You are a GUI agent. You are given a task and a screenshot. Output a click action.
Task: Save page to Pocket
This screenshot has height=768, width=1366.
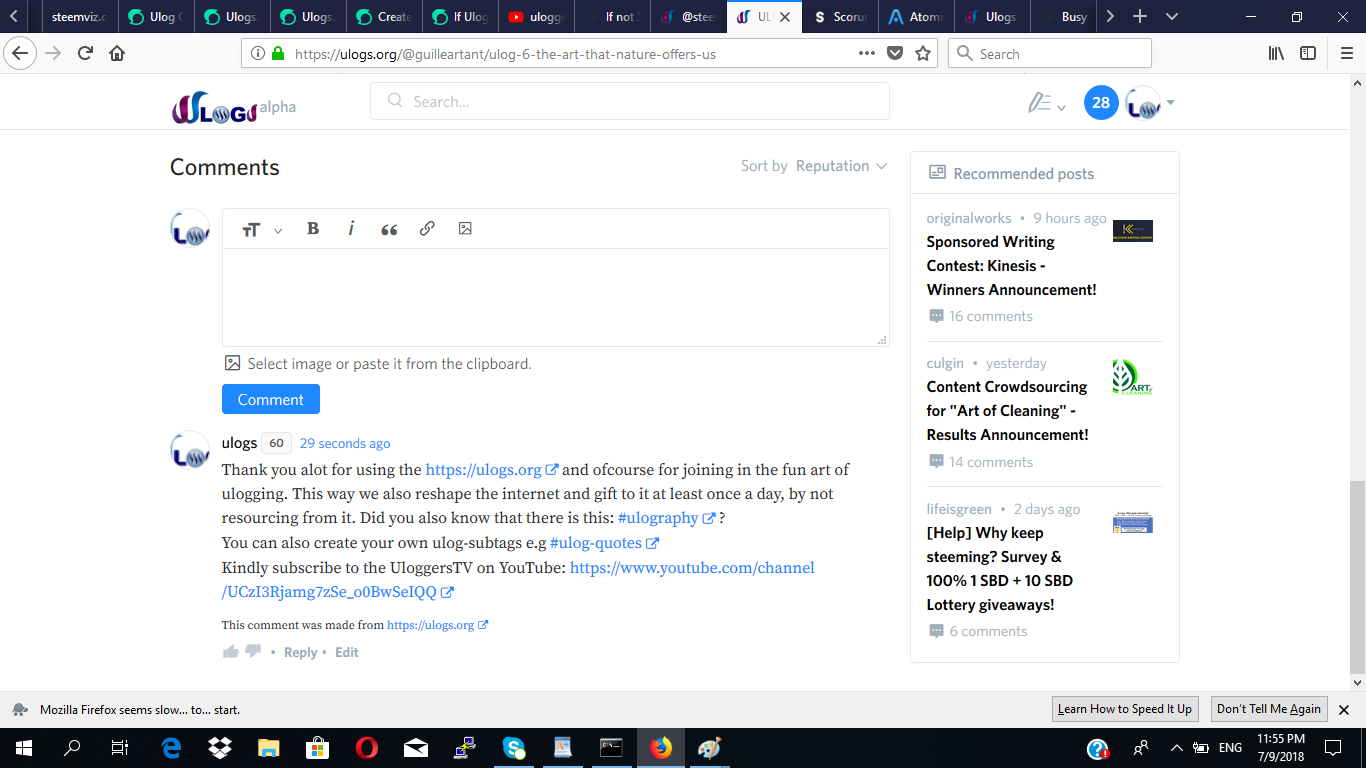click(895, 53)
